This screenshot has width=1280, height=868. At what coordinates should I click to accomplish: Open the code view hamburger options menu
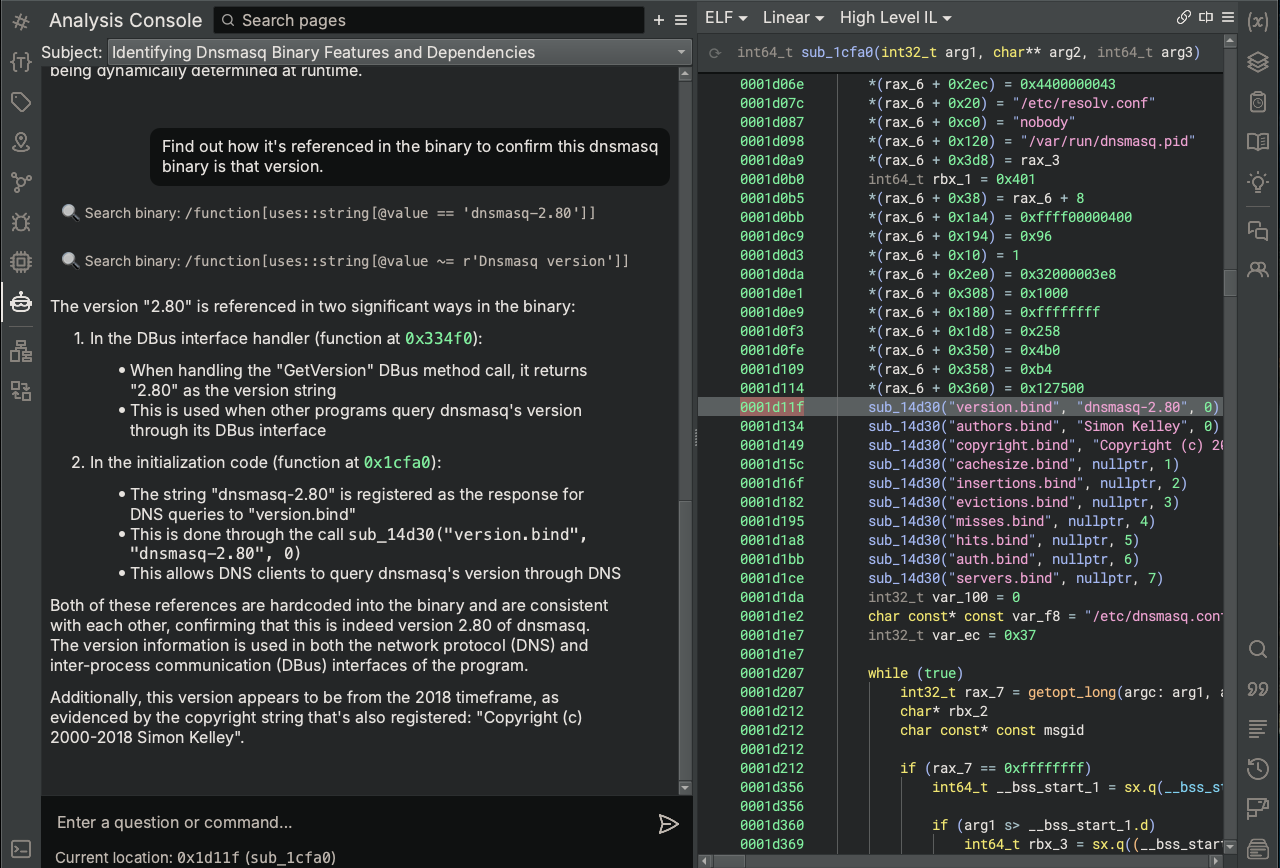[1226, 17]
